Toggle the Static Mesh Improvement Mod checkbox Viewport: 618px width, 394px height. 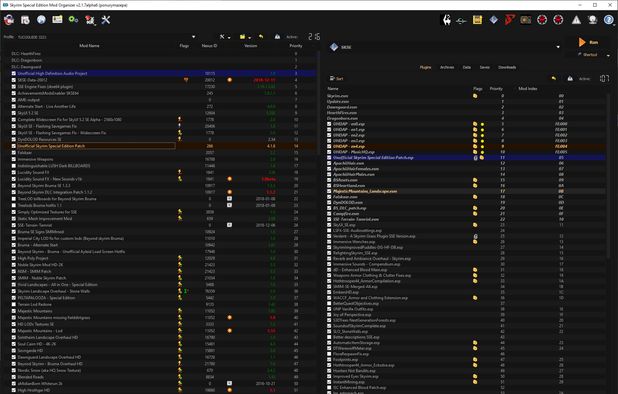14,218
